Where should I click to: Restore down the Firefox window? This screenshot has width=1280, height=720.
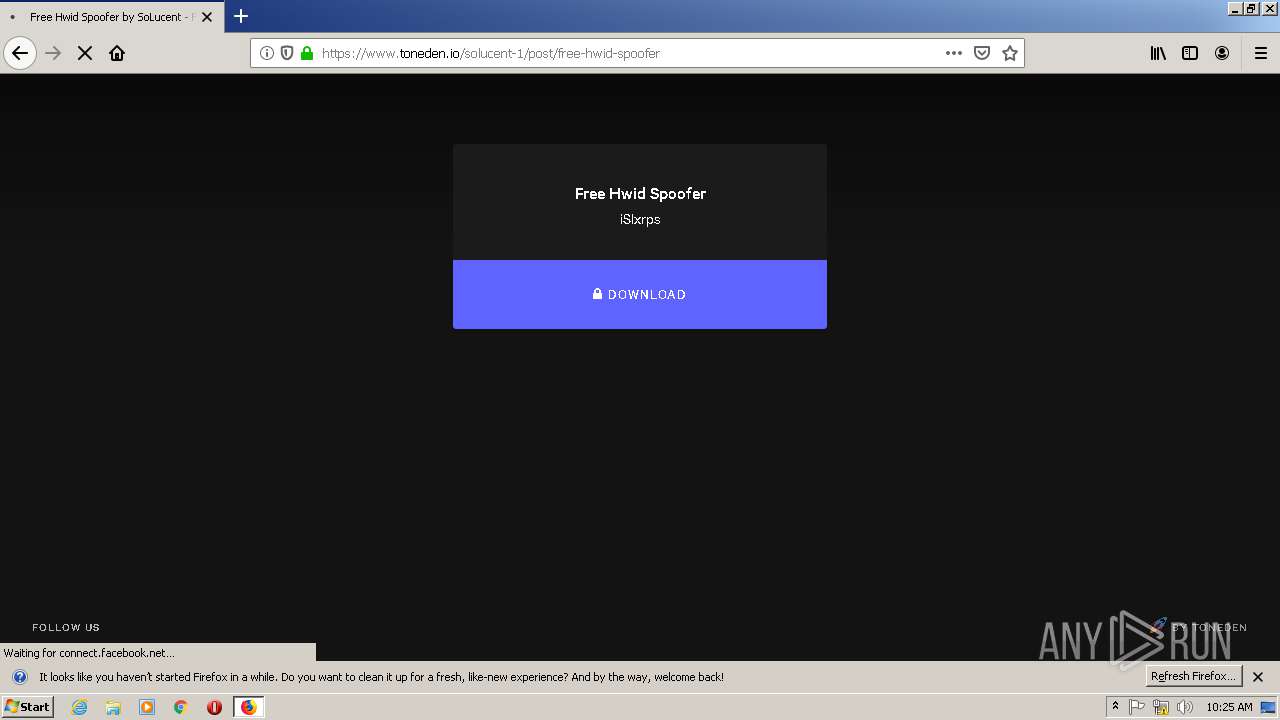1251,8
